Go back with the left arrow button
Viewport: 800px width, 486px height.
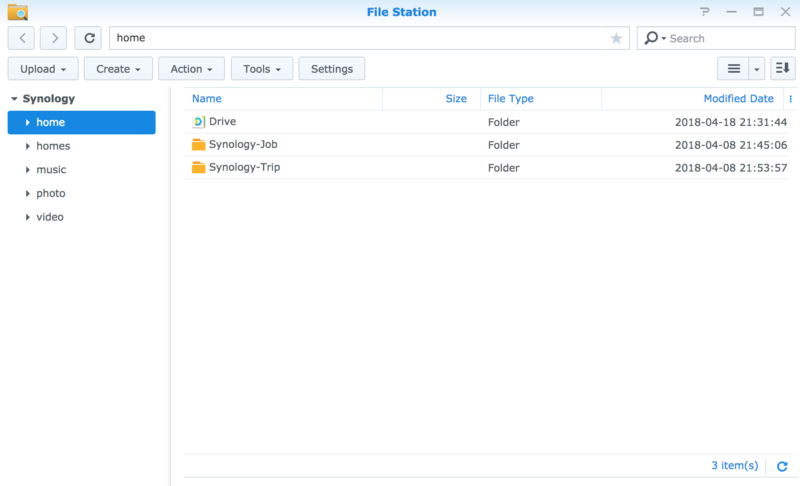pos(21,38)
